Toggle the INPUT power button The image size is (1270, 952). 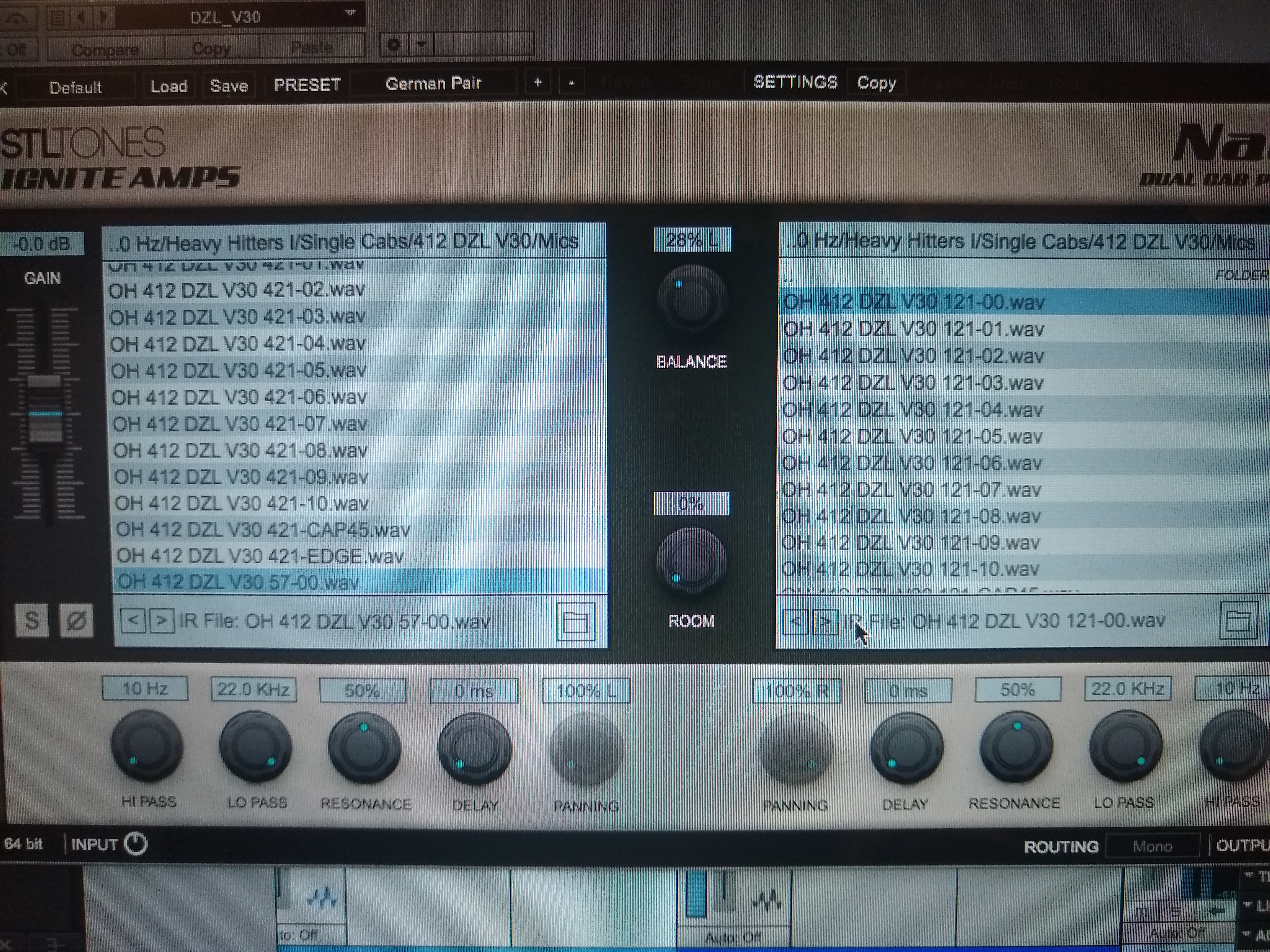[x=136, y=844]
